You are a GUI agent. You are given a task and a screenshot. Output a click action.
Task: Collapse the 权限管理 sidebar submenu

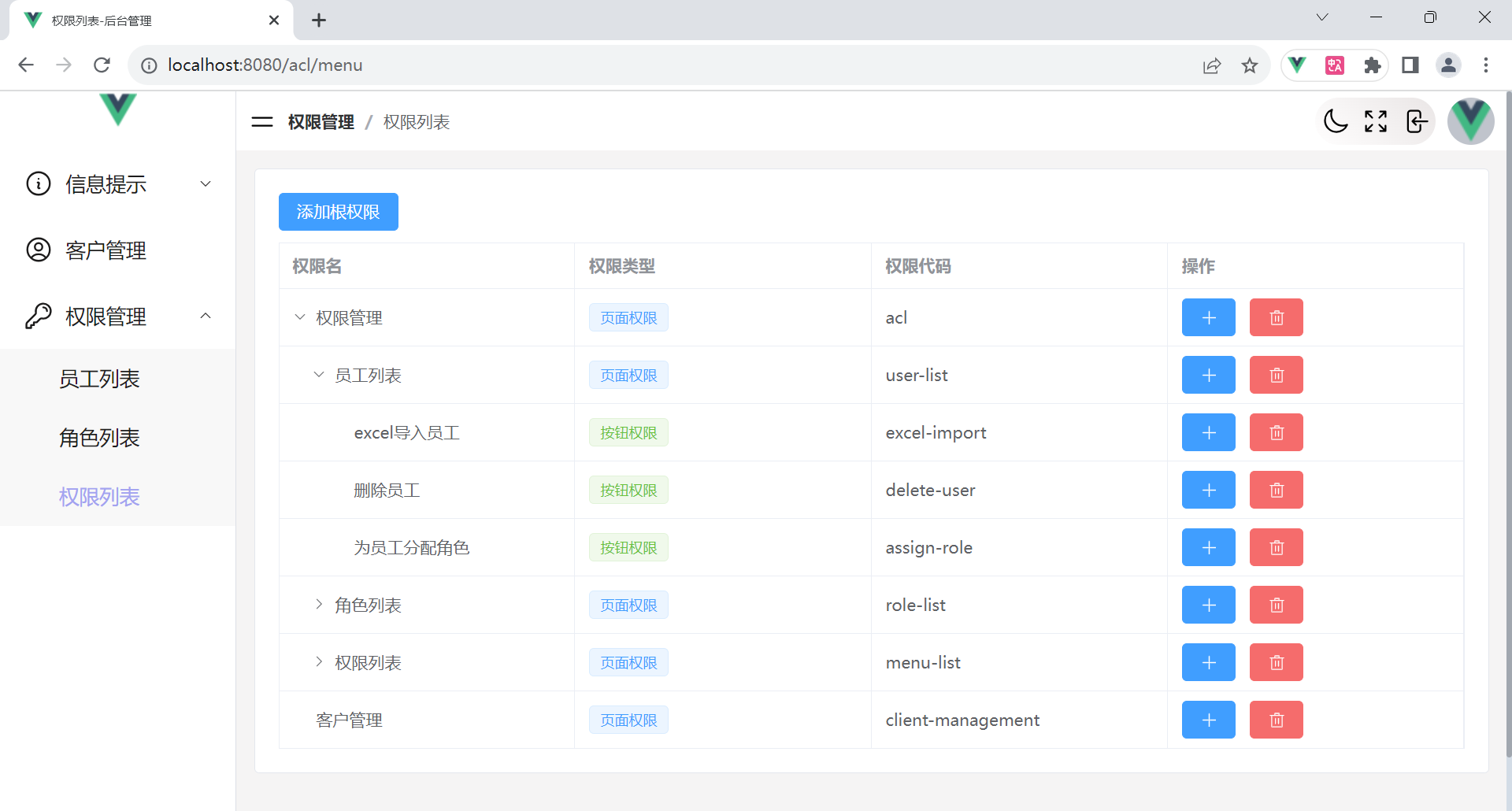(118, 317)
